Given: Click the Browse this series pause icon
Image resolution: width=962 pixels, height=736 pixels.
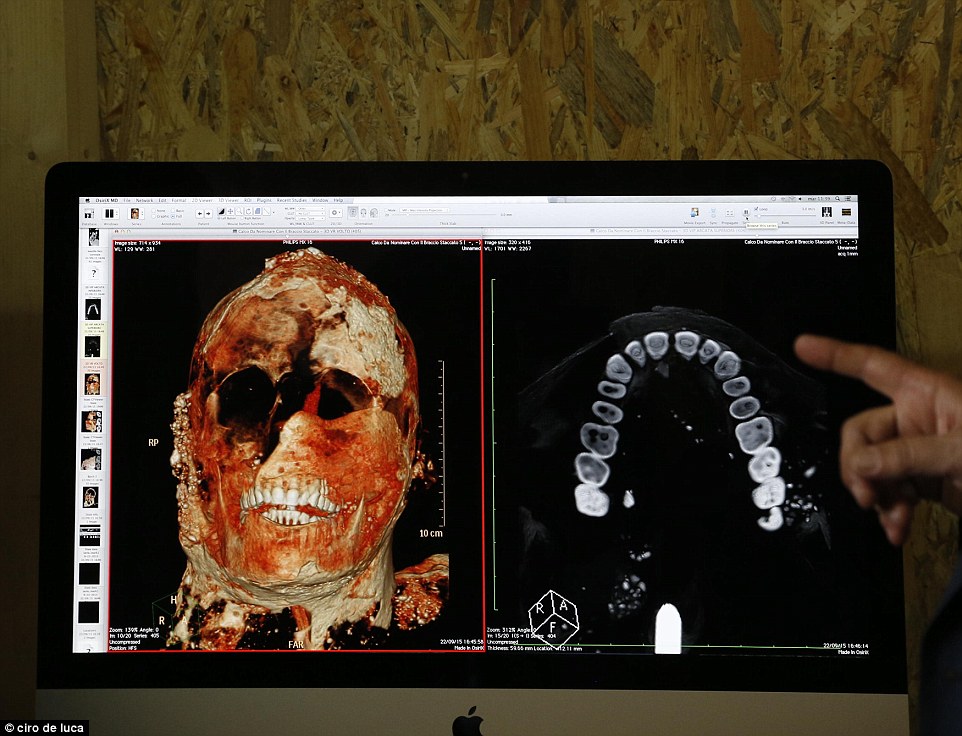Looking at the screenshot, I should click(x=746, y=212).
